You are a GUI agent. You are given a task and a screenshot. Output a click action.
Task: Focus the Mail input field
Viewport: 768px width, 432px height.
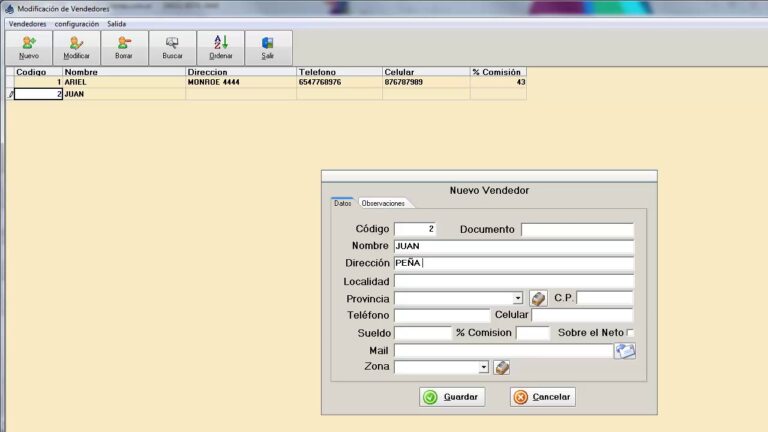504,350
